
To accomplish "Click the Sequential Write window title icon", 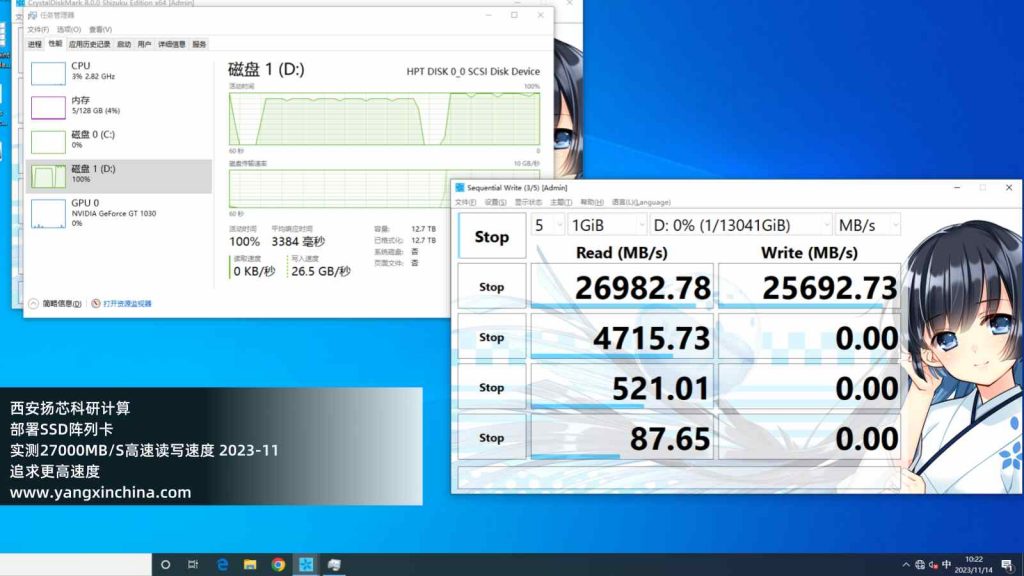I will (460, 187).
